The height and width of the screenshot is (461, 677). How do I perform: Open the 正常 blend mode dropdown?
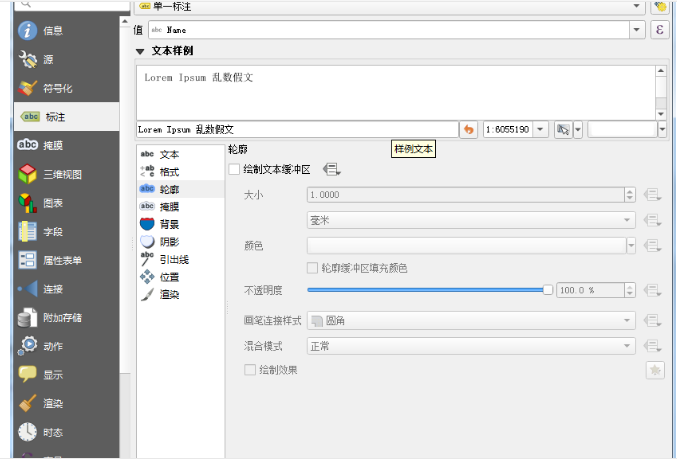pyautogui.click(x=471, y=346)
